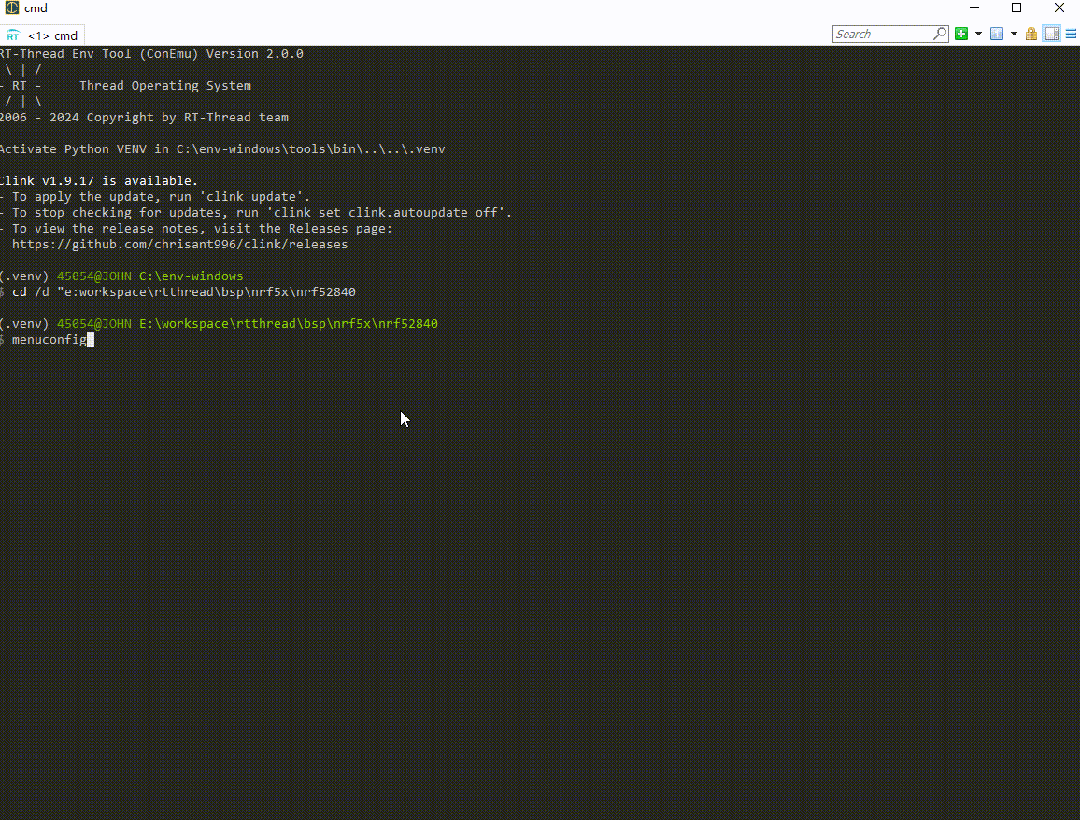Click the dotted-frame view icon beside the hamburger menu

1052,33
